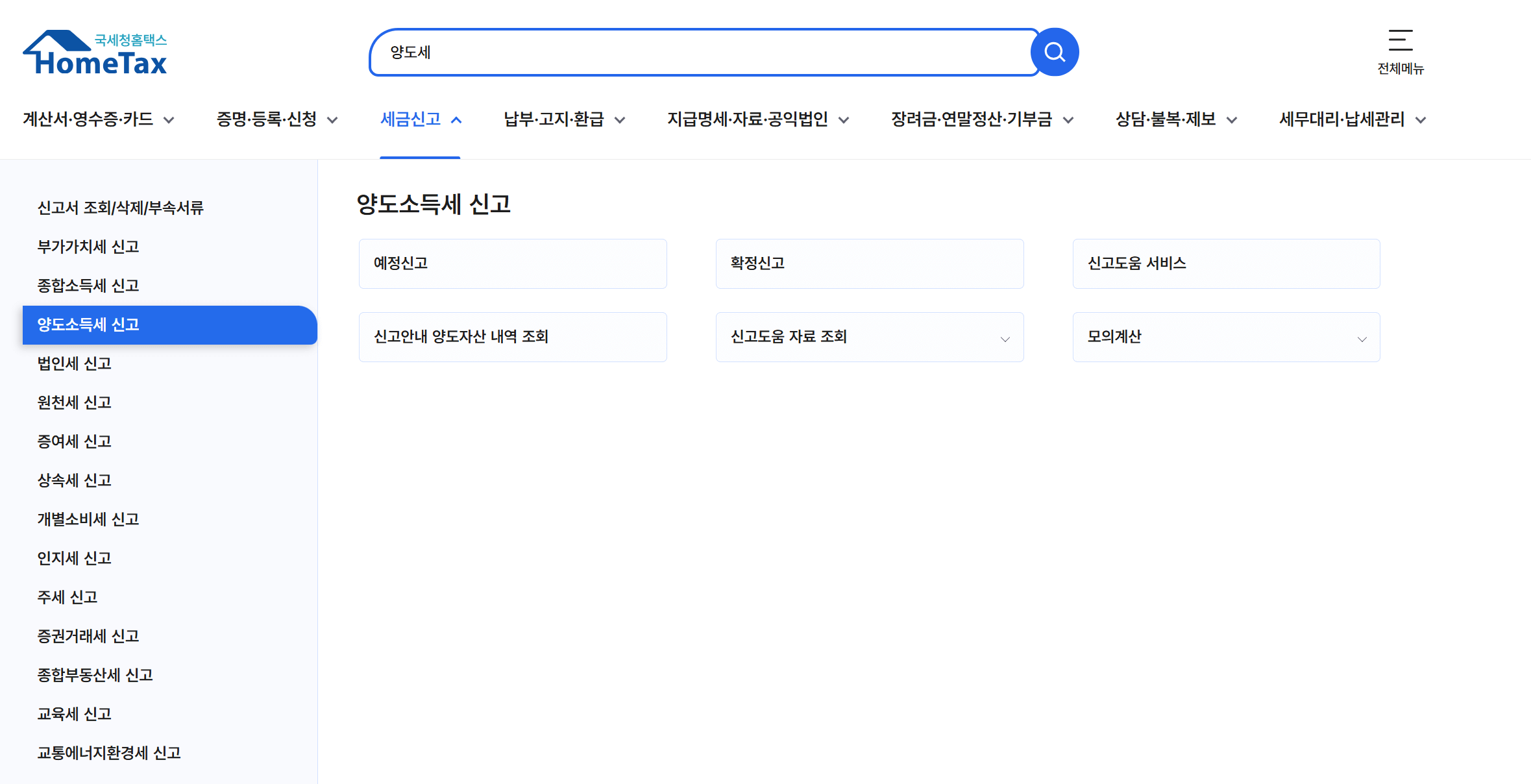Open 법인세 신고 from the sidebar
Viewport: 1531px width, 784px height.
pos(73,363)
